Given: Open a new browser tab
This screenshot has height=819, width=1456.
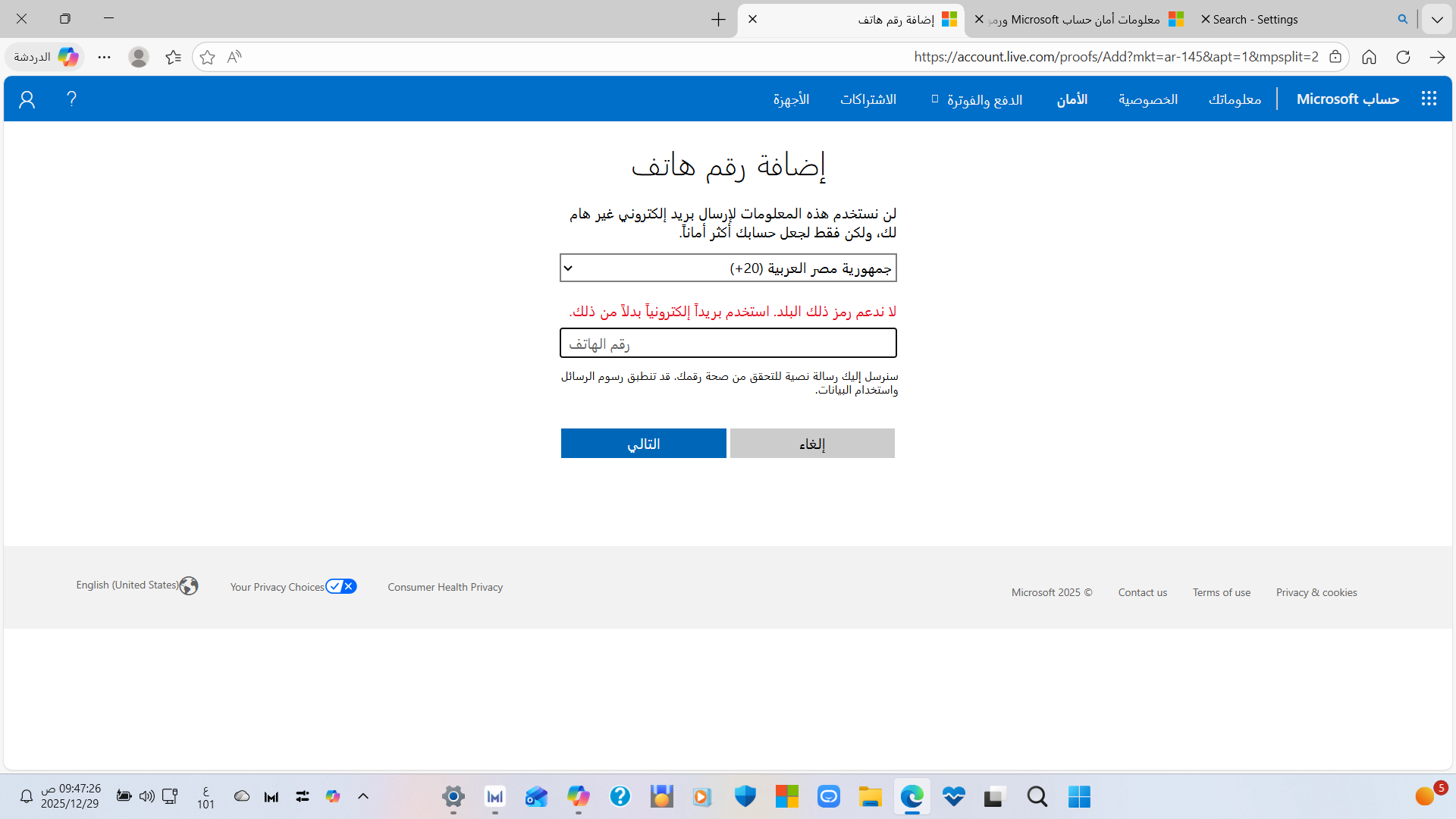Looking at the screenshot, I should (718, 20).
